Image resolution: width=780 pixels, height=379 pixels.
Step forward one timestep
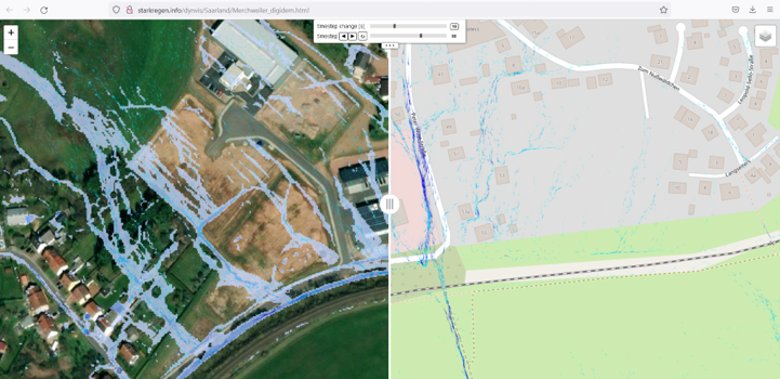point(352,36)
